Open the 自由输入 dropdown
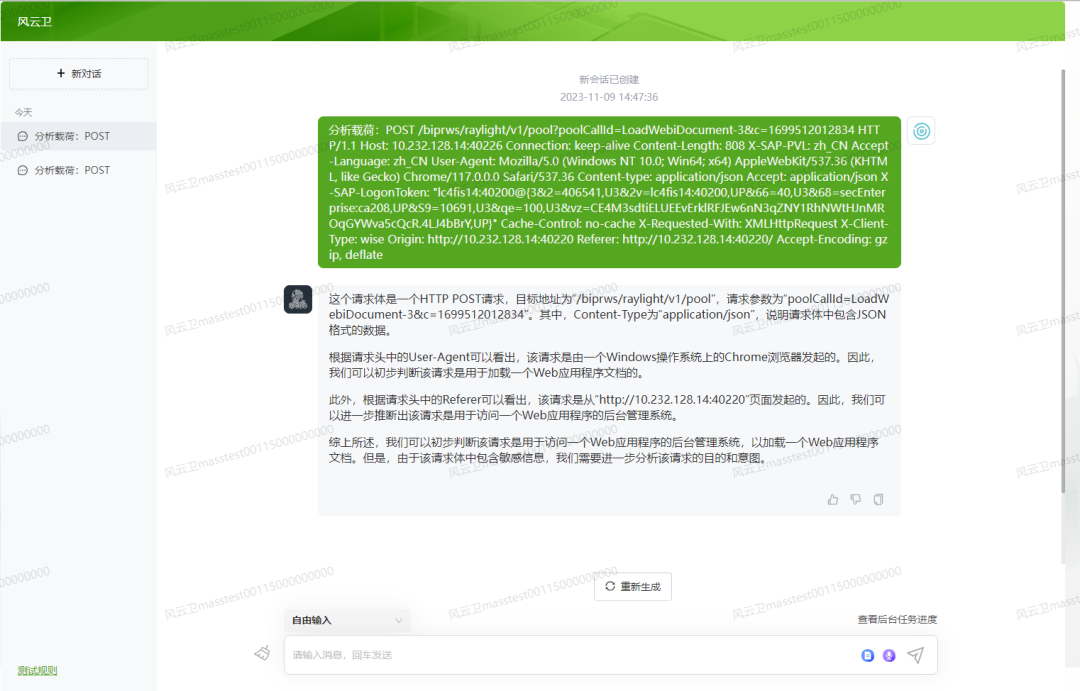The image size is (1080, 691). [347, 620]
